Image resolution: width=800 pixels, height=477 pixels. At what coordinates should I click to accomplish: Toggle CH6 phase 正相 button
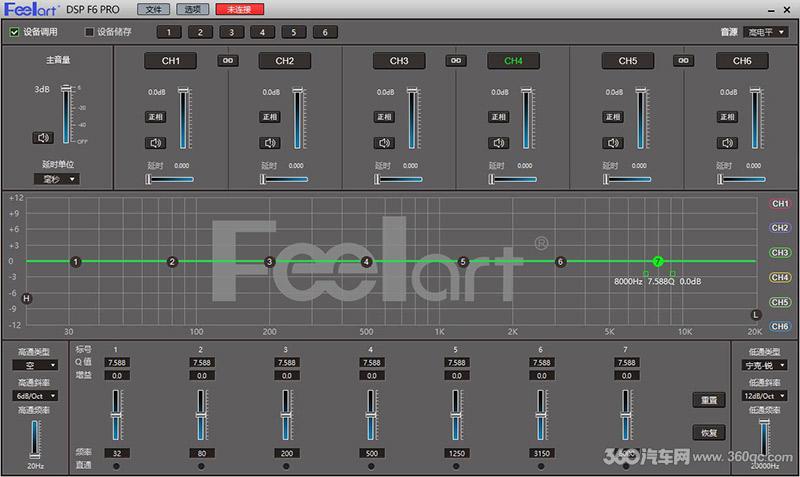click(x=727, y=117)
